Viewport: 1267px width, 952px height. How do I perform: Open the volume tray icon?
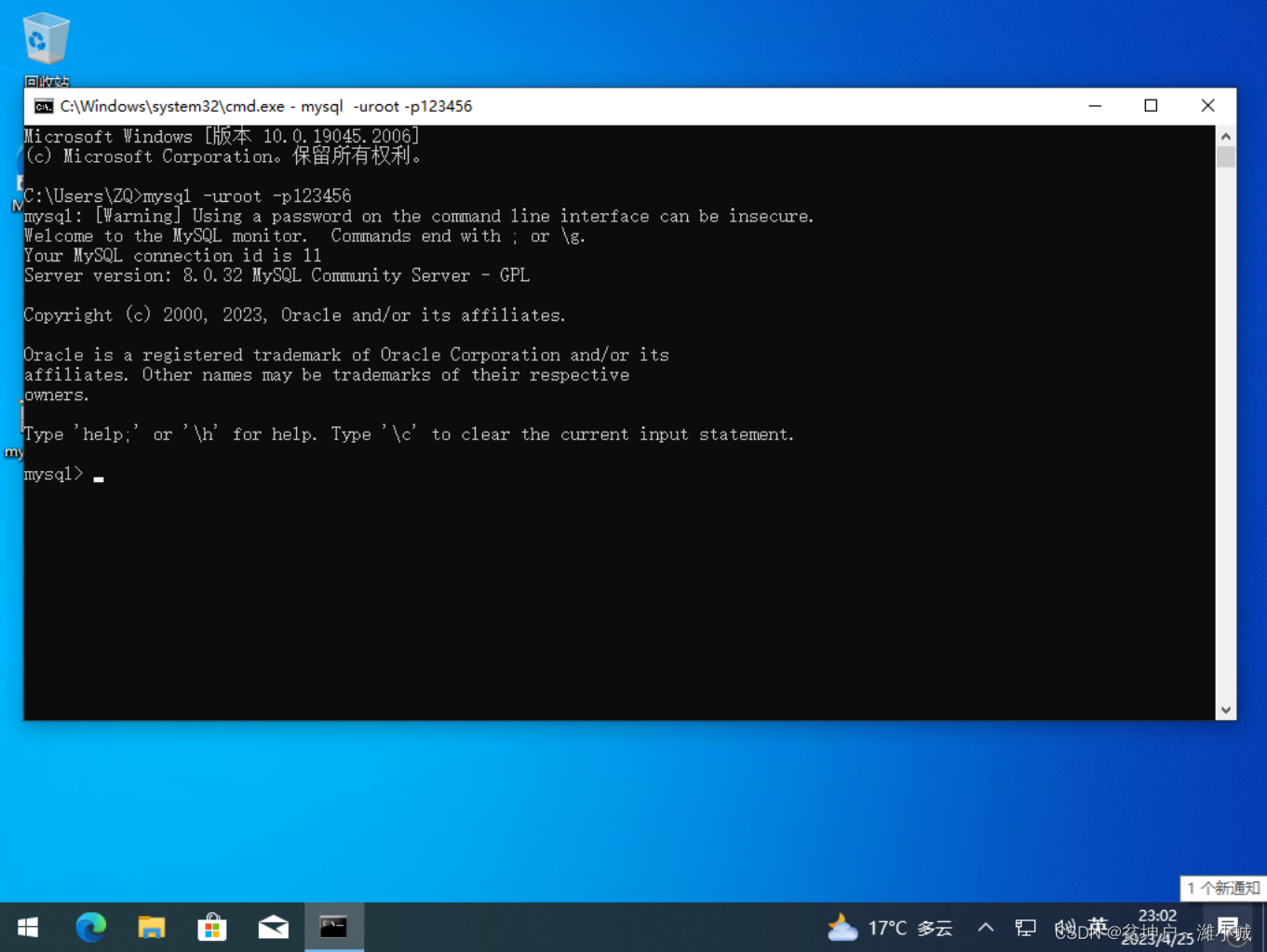click(1065, 928)
